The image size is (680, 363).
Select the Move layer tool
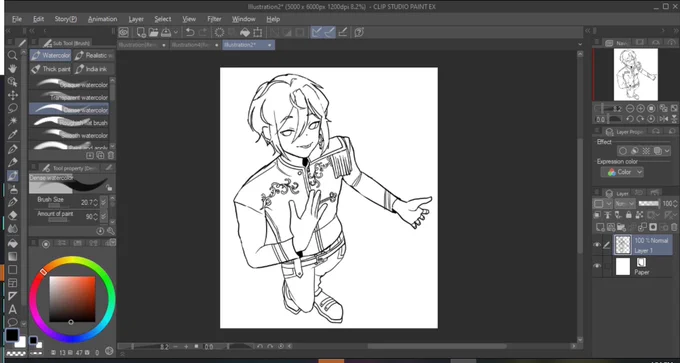13,95
